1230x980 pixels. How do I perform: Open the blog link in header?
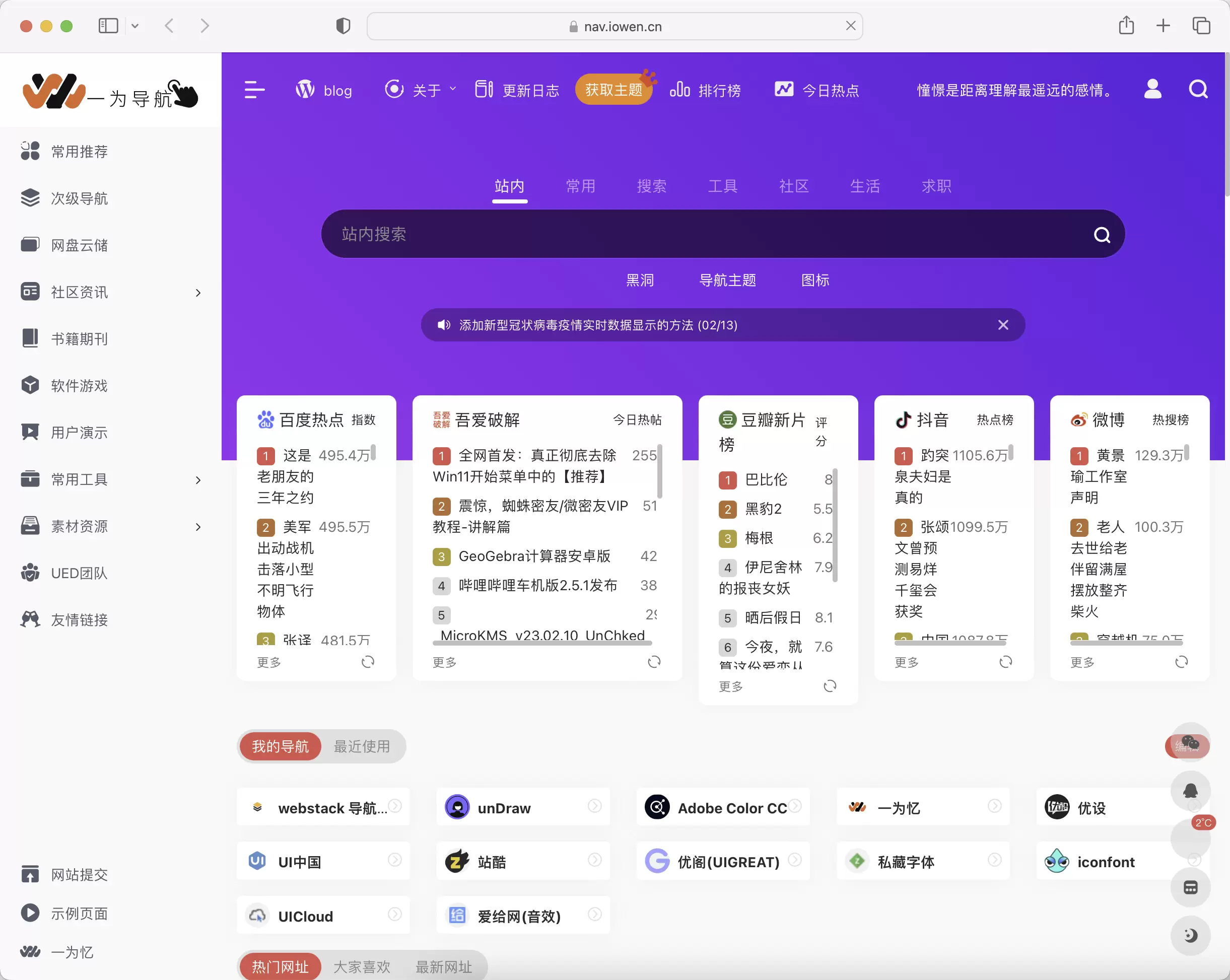tap(323, 90)
